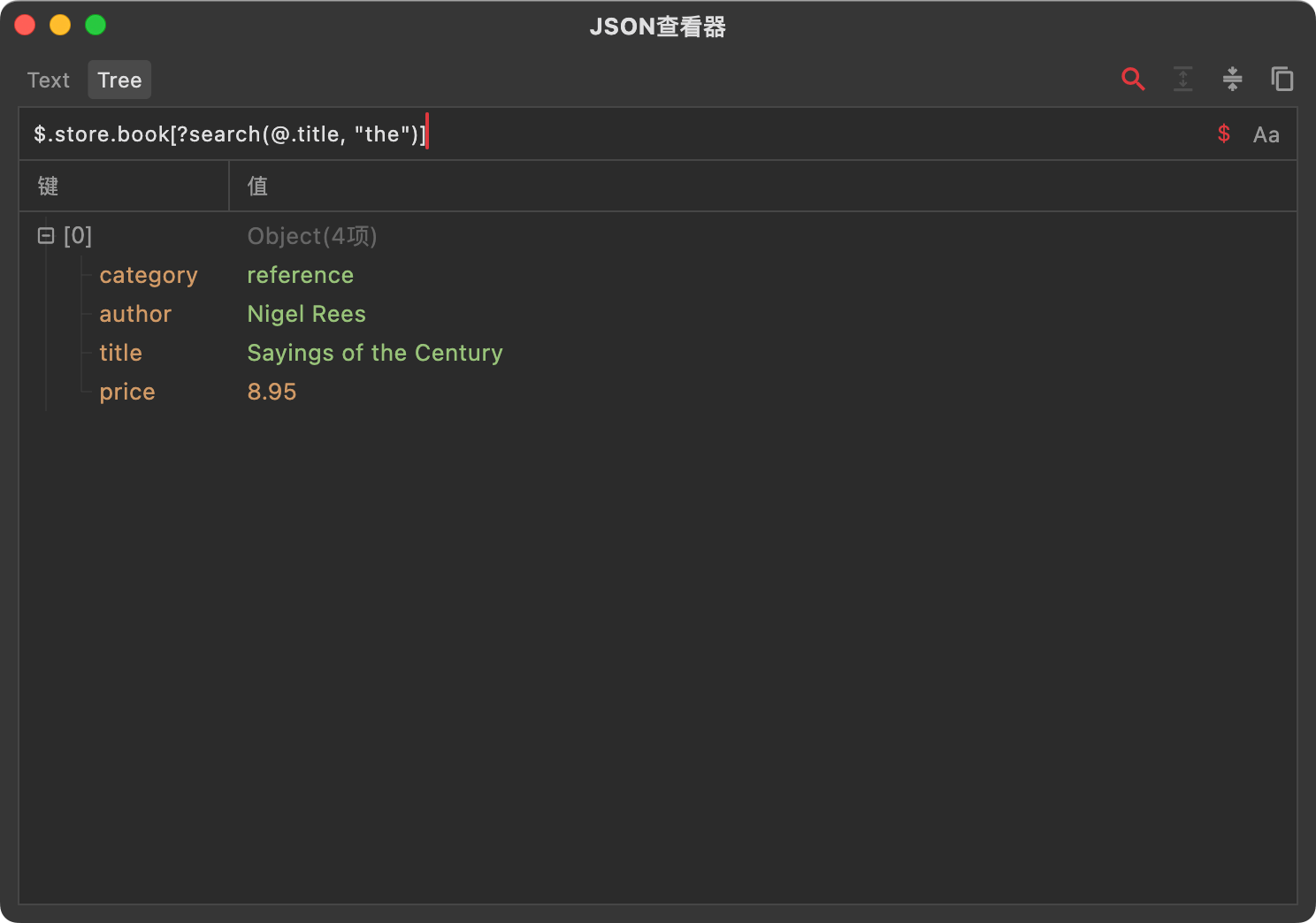Click the green zoom window button
This screenshot has width=1316, height=923.
coord(96,26)
